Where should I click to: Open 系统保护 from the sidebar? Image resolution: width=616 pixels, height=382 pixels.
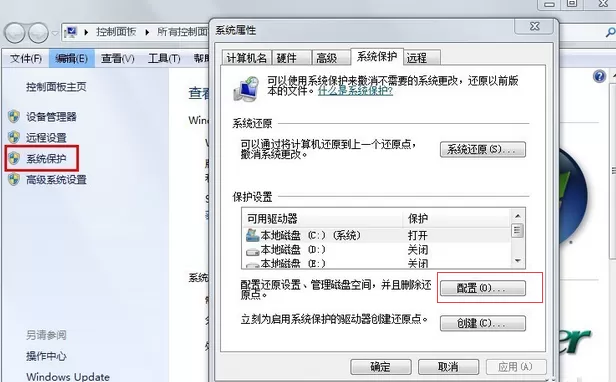46,159
